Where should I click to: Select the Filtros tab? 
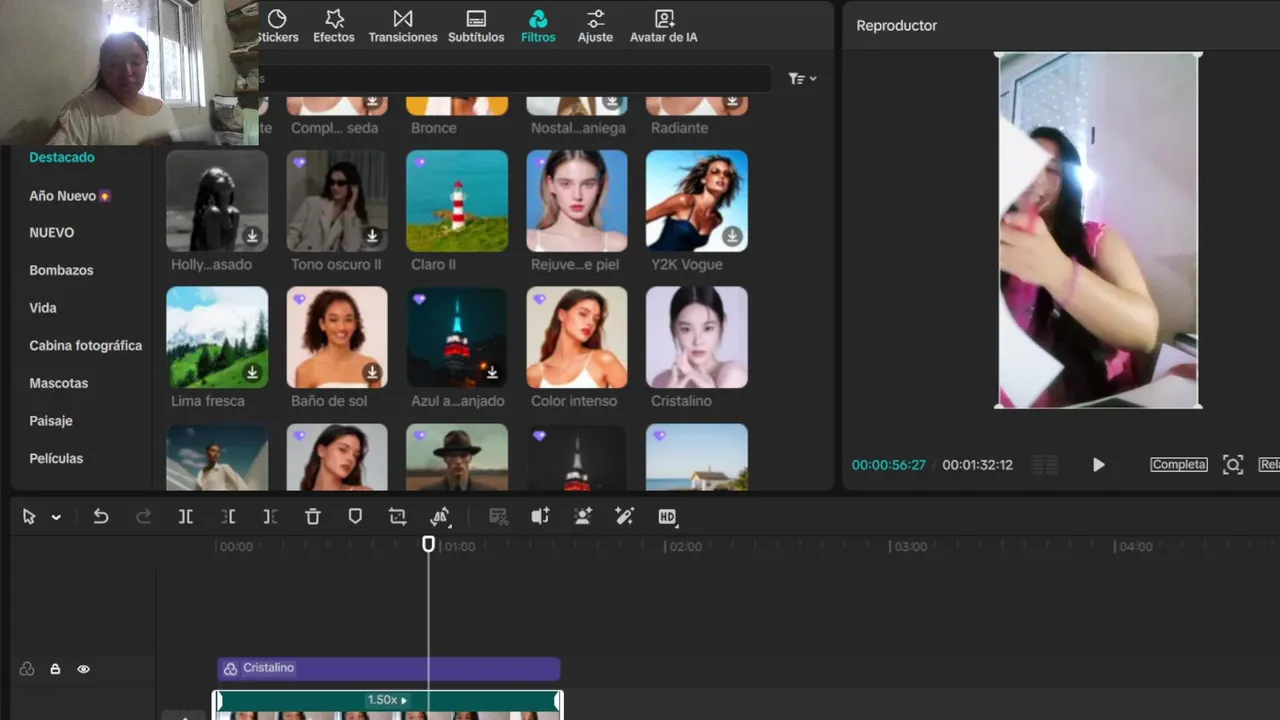pos(538,27)
